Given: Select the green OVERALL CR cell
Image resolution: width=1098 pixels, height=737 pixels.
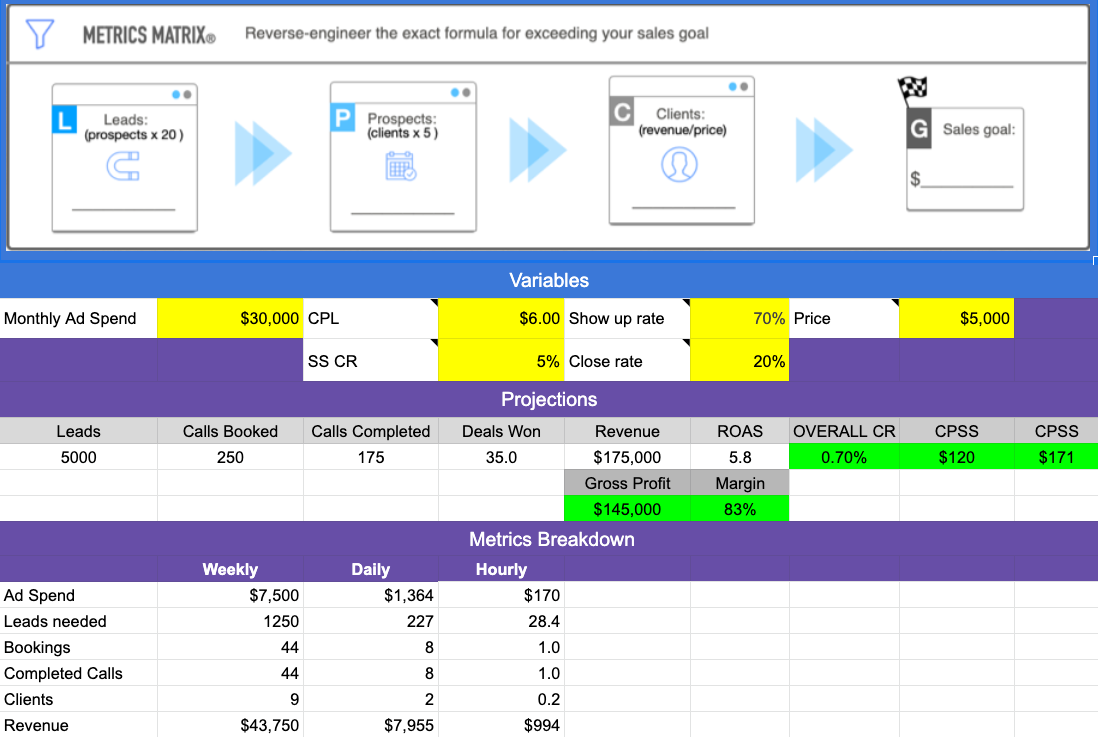Looking at the screenshot, I should click(x=846, y=456).
